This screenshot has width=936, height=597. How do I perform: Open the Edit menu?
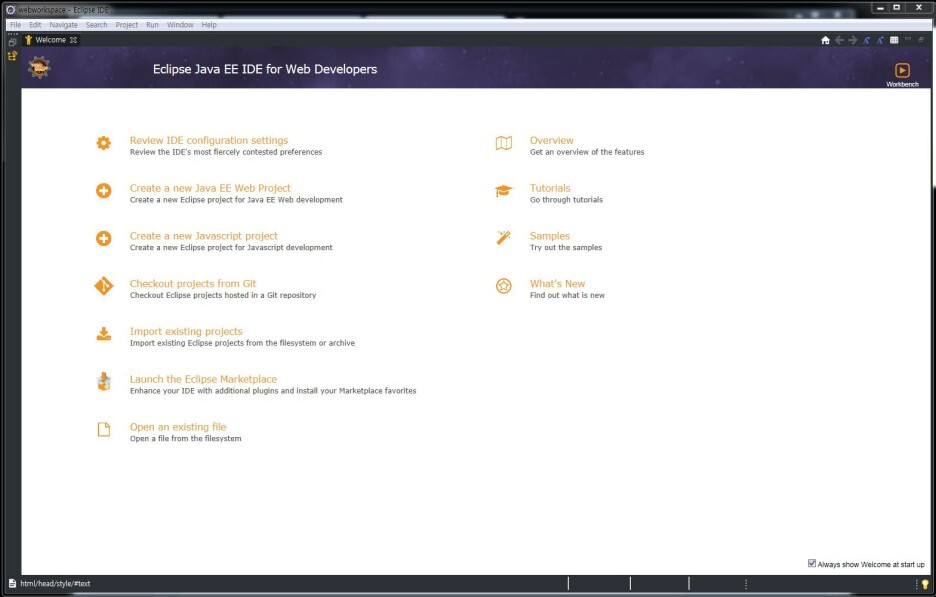tap(35, 25)
